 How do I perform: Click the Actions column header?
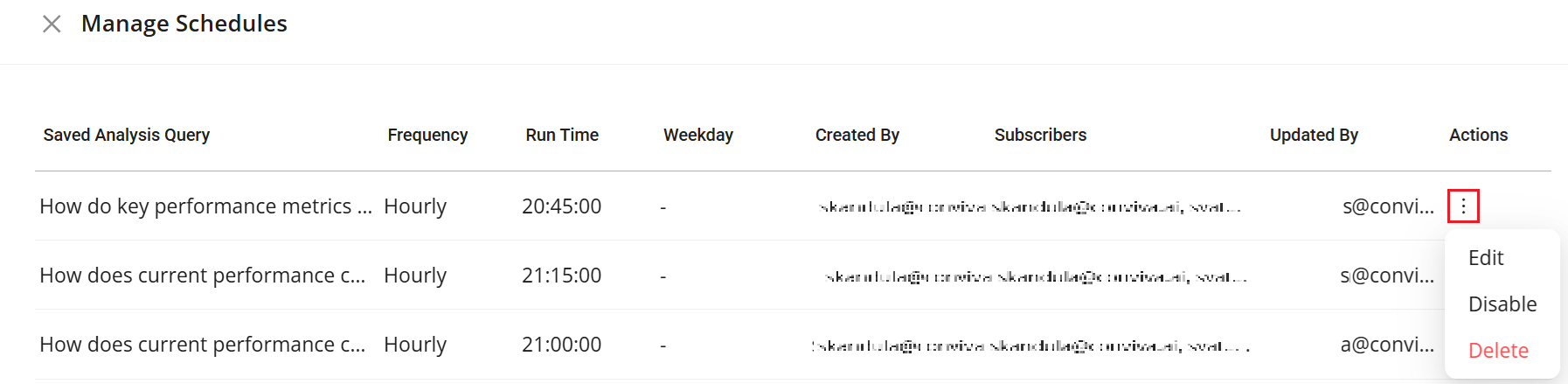[1478, 135]
